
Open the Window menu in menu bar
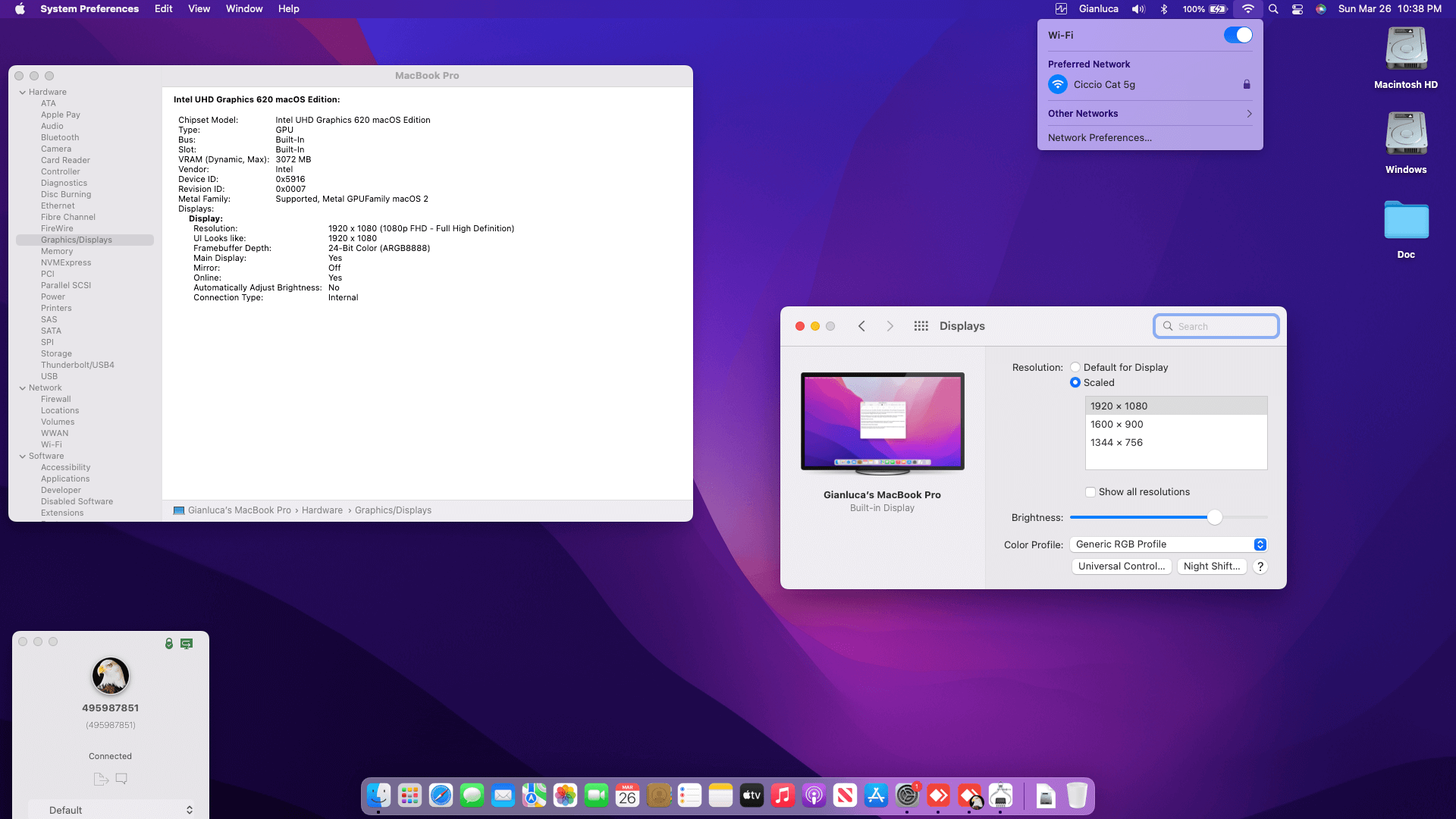click(244, 9)
